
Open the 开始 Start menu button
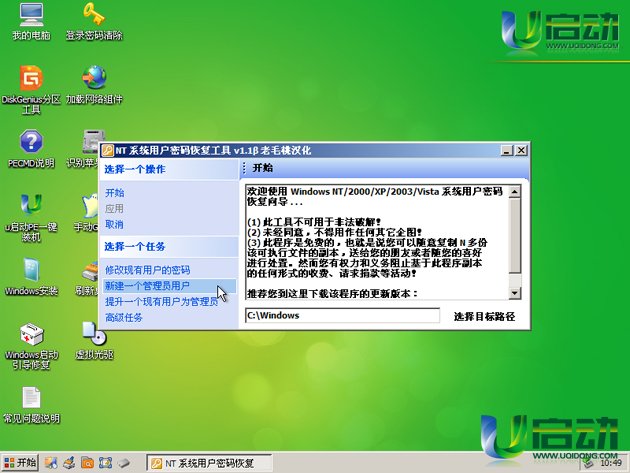pyautogui.click(x=20, y=462)
